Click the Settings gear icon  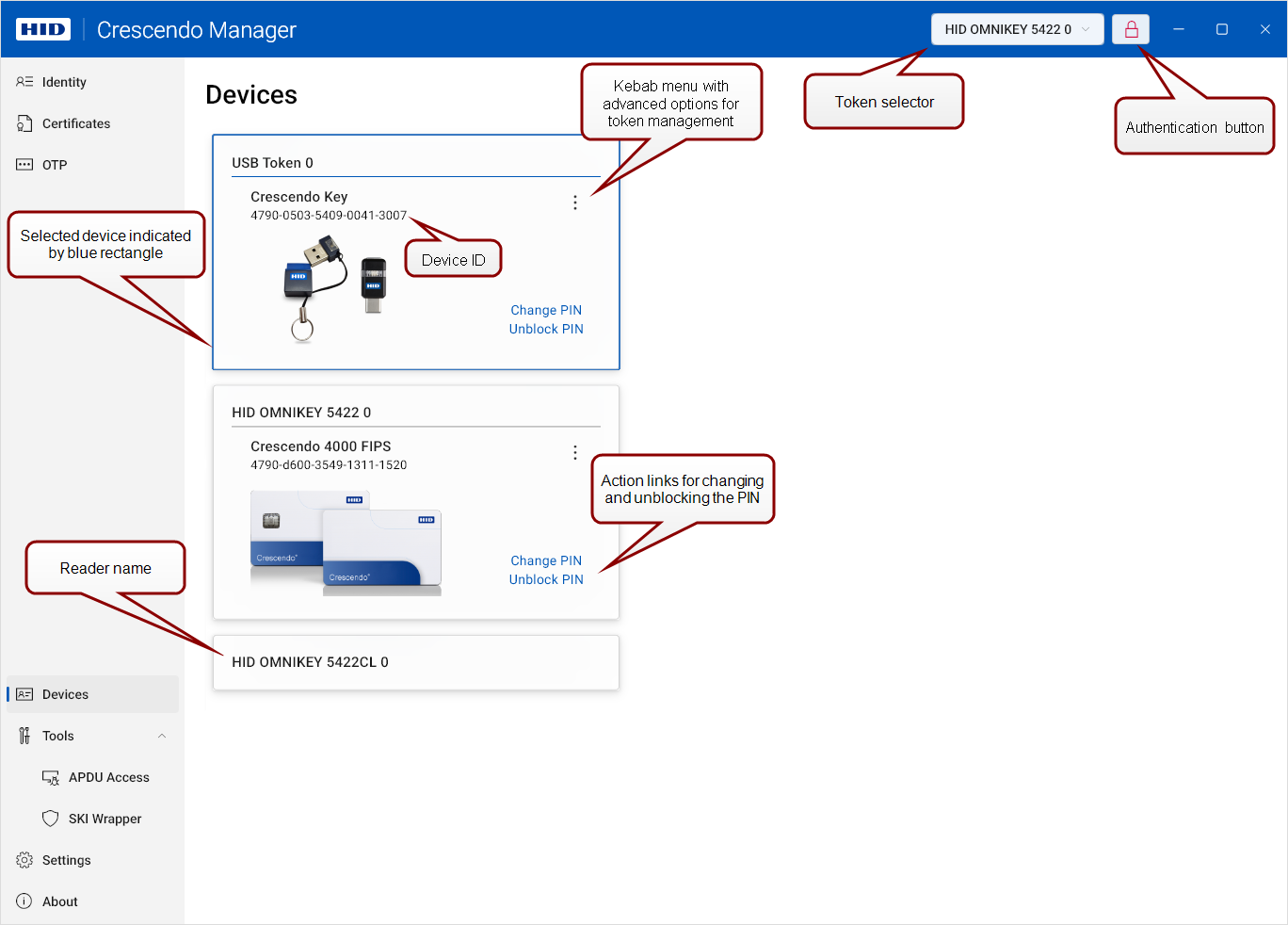[24, 860]
